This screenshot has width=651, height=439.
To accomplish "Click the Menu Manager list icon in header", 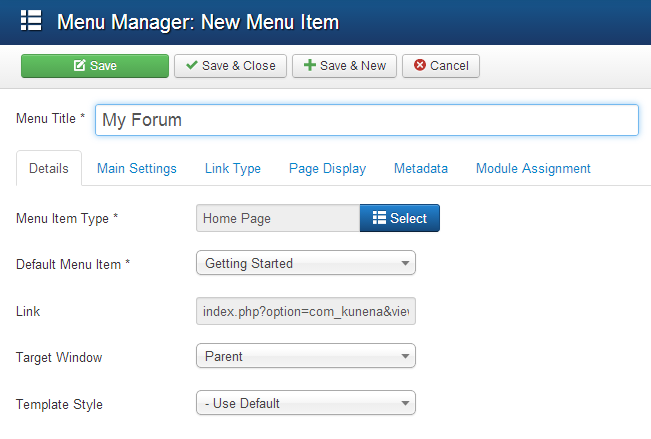I will 31,21.
